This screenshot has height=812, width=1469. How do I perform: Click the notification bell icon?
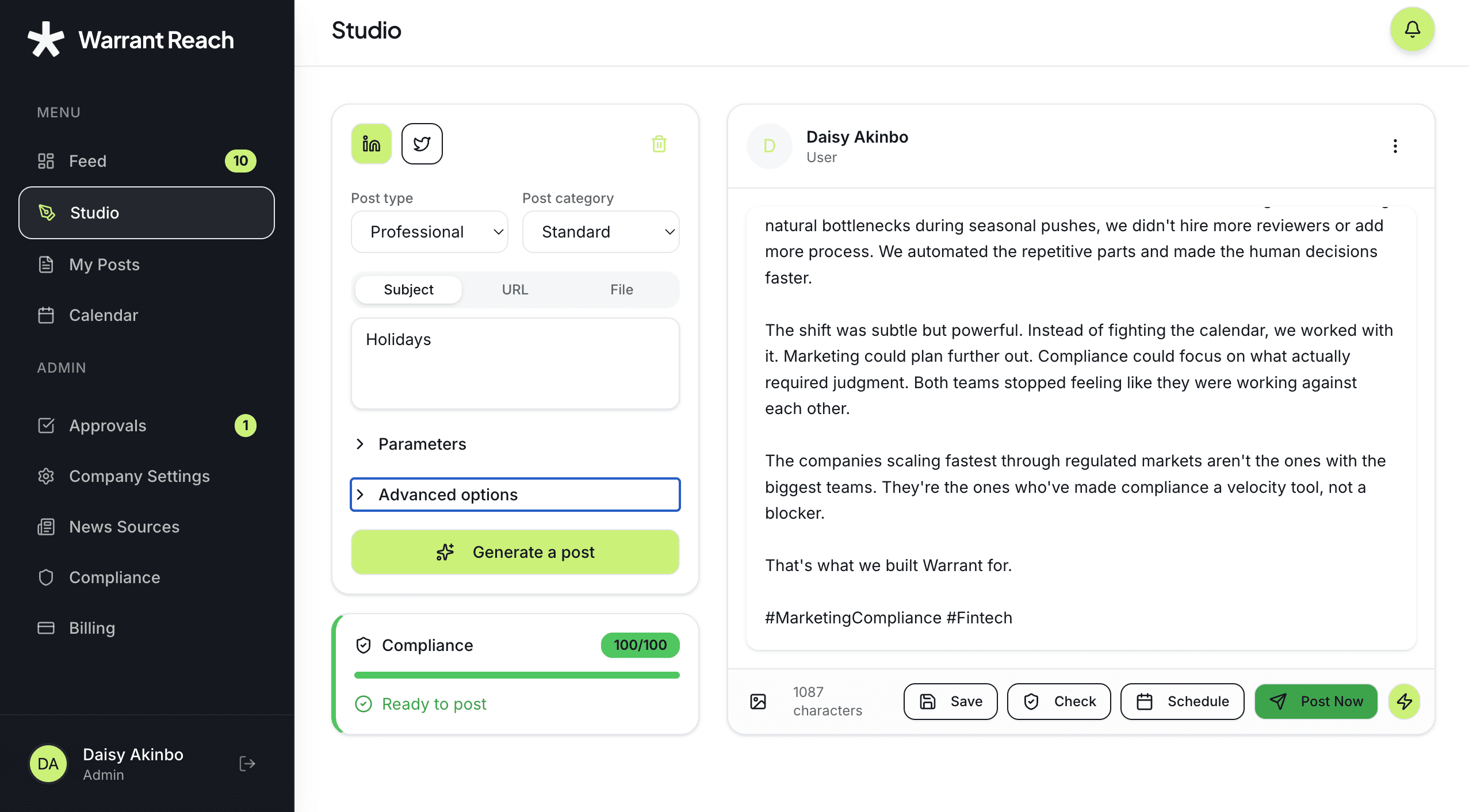1412,29
